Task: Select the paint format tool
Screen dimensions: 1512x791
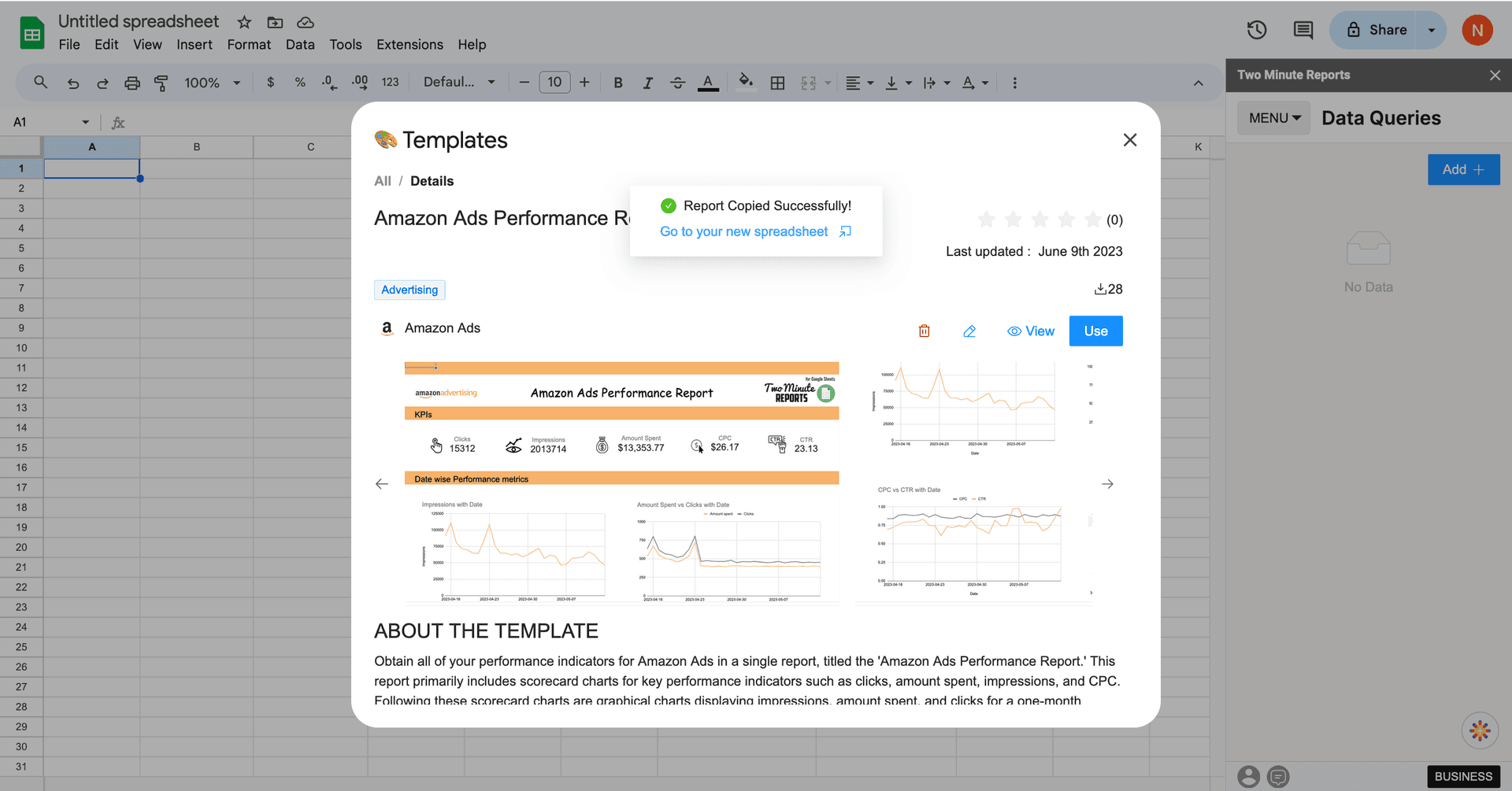Action: (x=161, y=83)
